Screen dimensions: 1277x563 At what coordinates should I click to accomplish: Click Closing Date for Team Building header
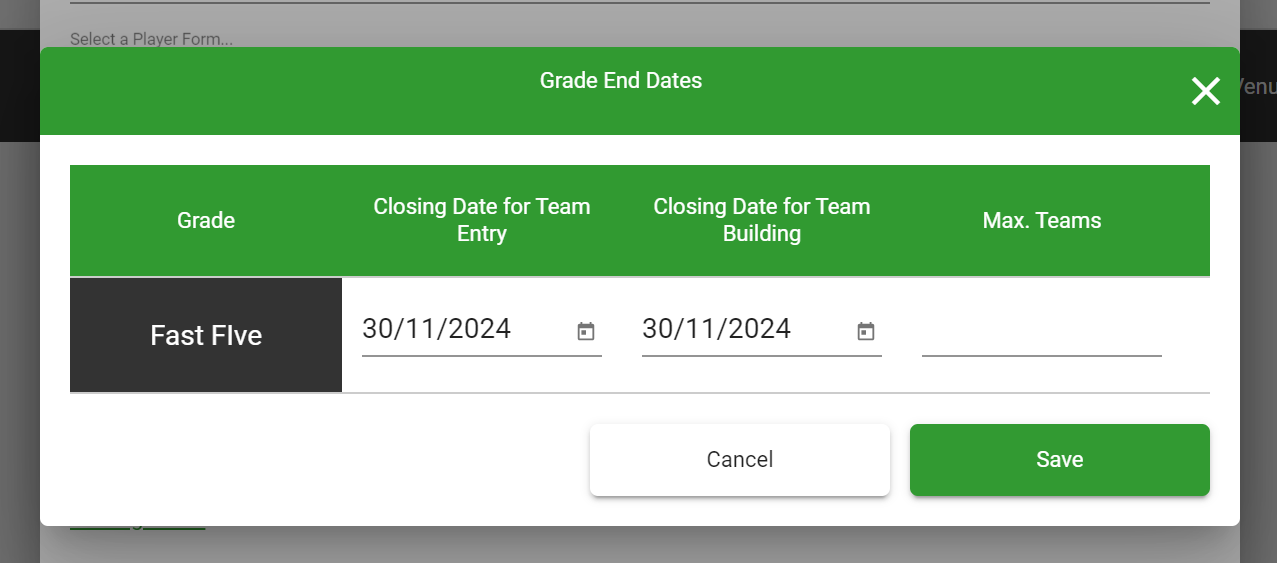(762, 220)
